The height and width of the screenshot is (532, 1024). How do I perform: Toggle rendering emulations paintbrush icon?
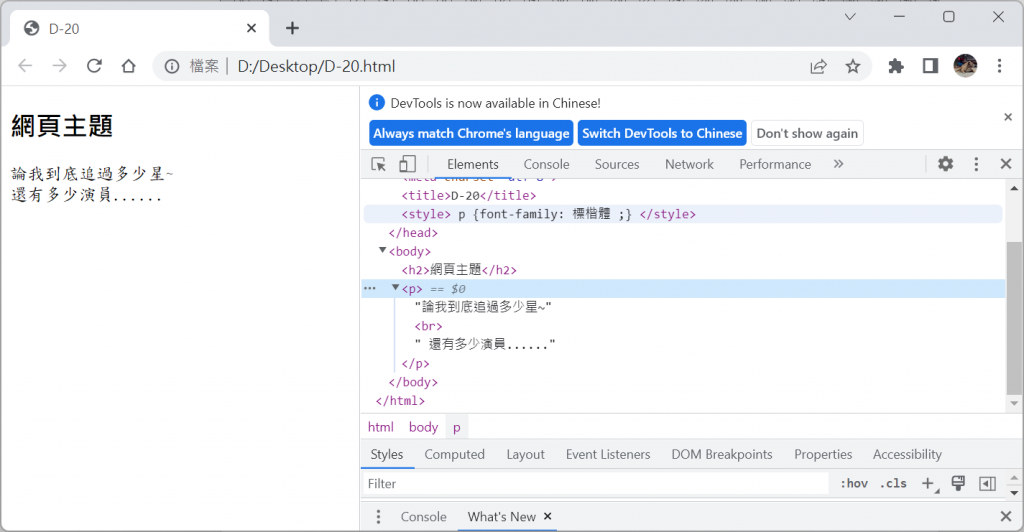tap(958, 484)
